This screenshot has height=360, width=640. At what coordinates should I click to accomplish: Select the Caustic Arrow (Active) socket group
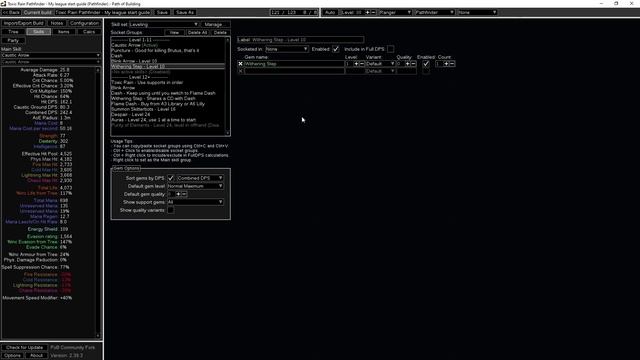(168, 45)
